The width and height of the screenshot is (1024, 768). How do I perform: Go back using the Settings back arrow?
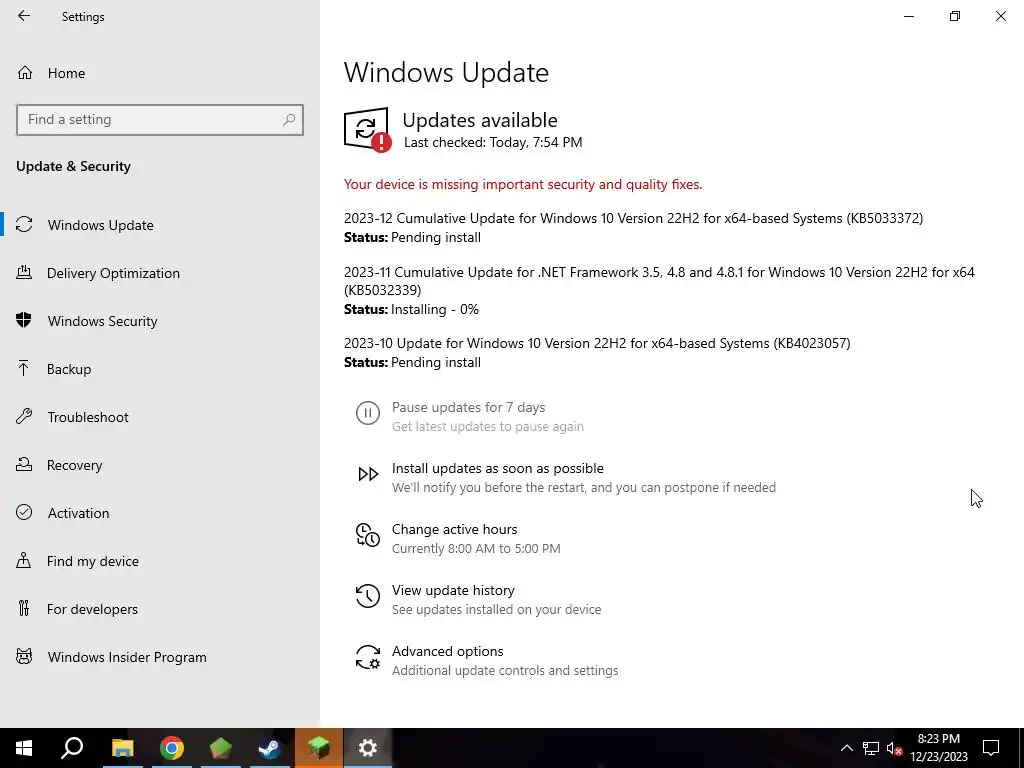24,16
